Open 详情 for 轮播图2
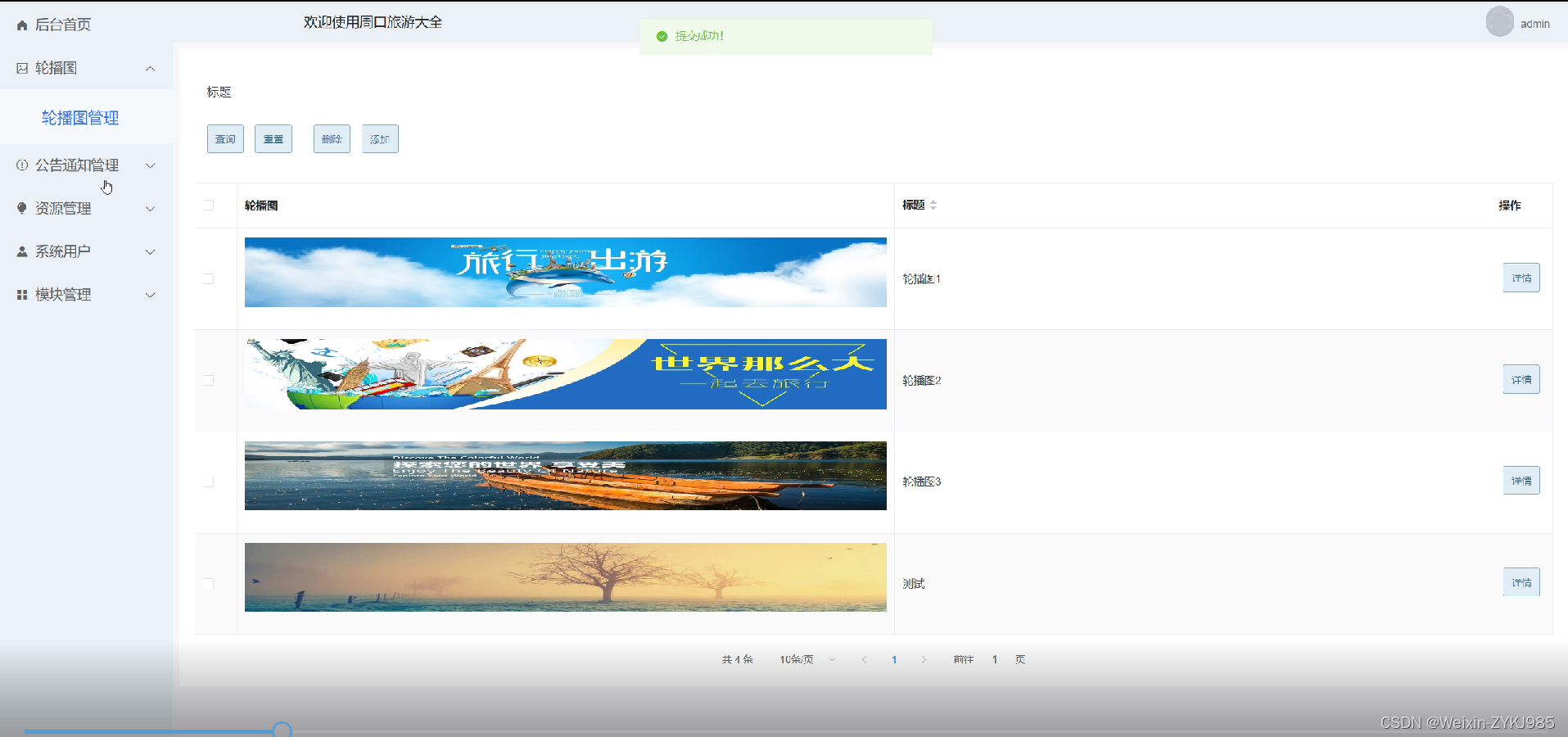This screenshot has height=737, width=1568. 1521,380
